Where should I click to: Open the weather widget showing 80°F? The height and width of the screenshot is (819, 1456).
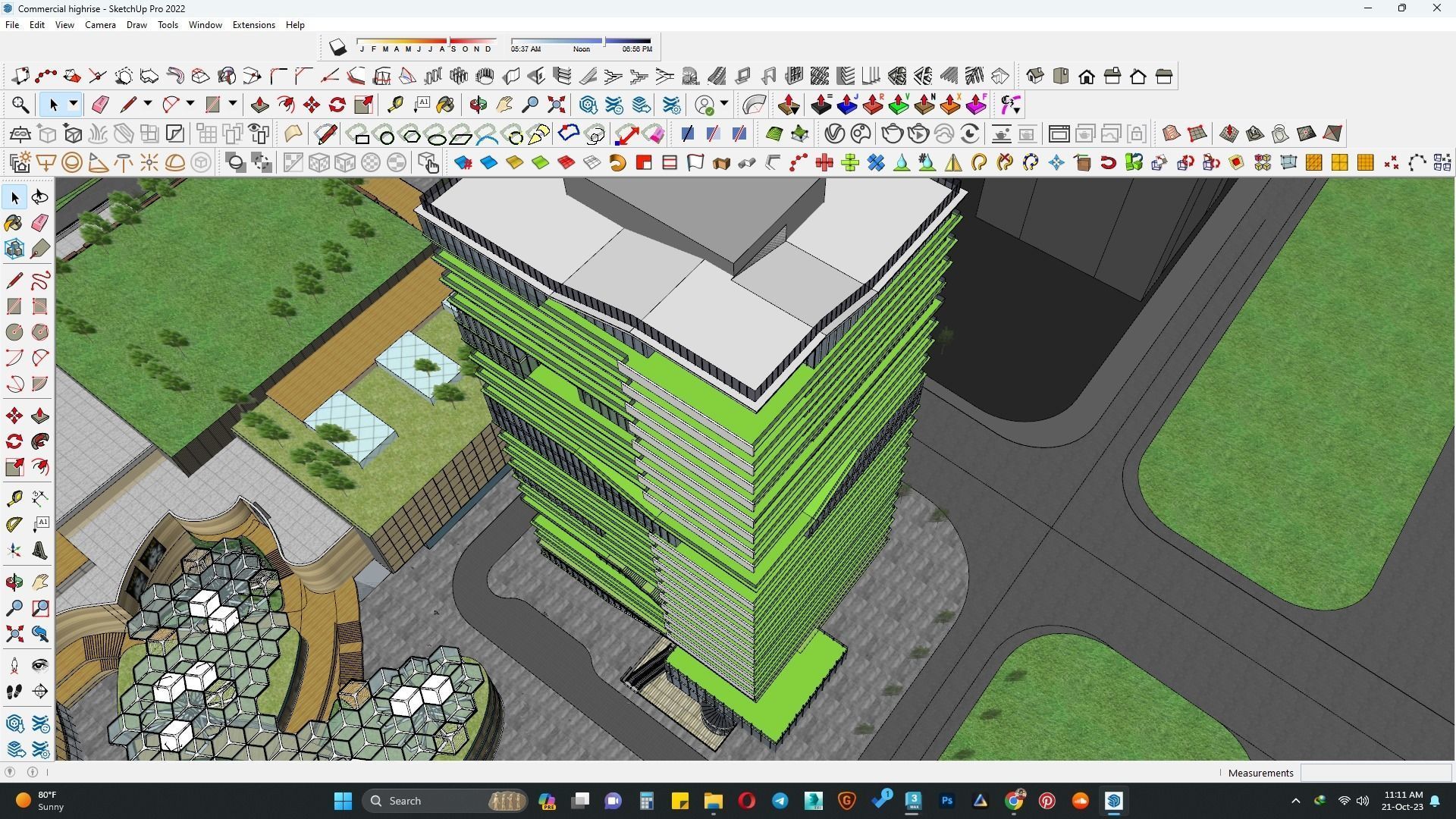(x=39, y=801)
